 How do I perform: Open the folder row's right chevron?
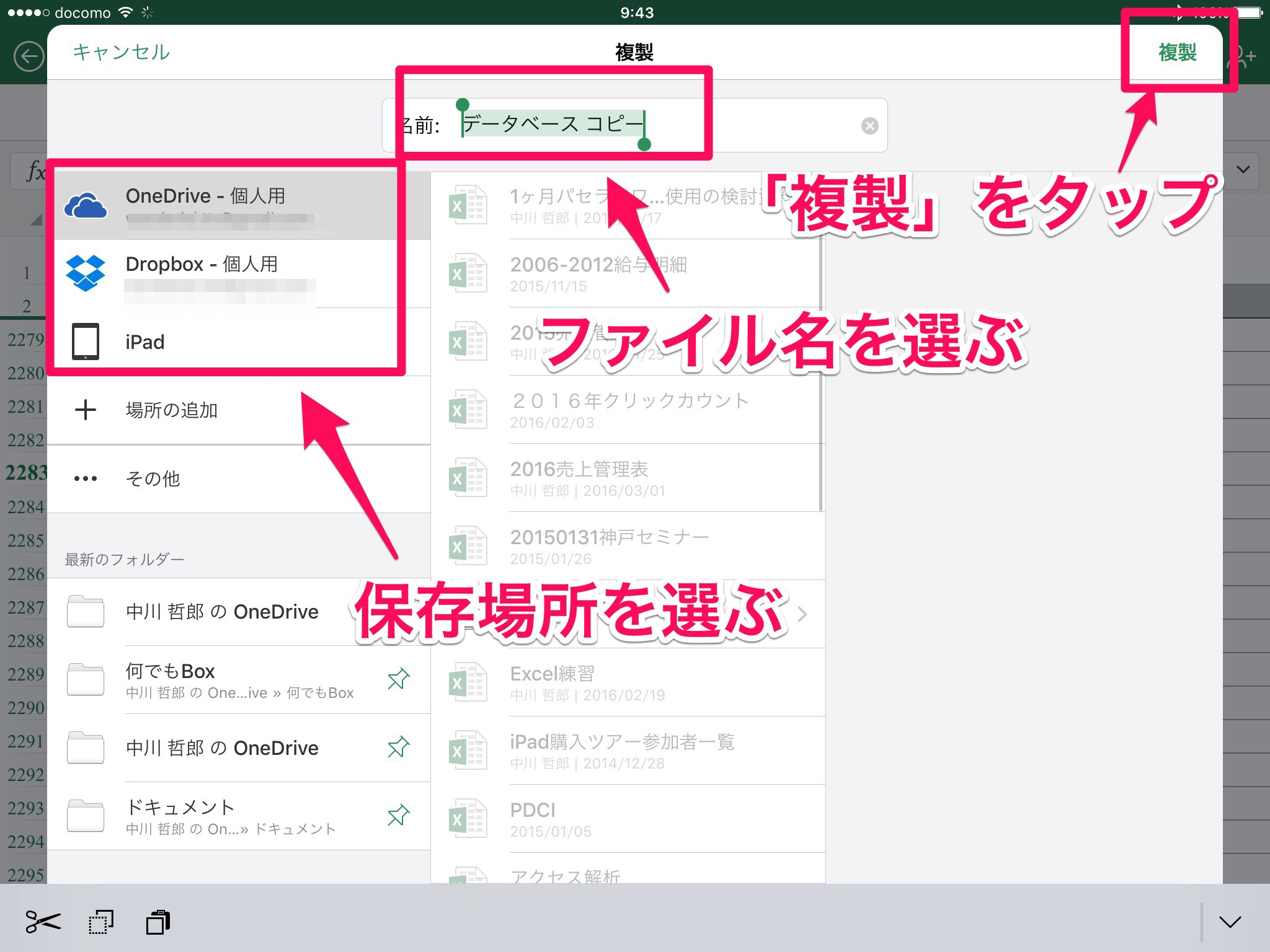pyautogui.click(x=802, y=614)
